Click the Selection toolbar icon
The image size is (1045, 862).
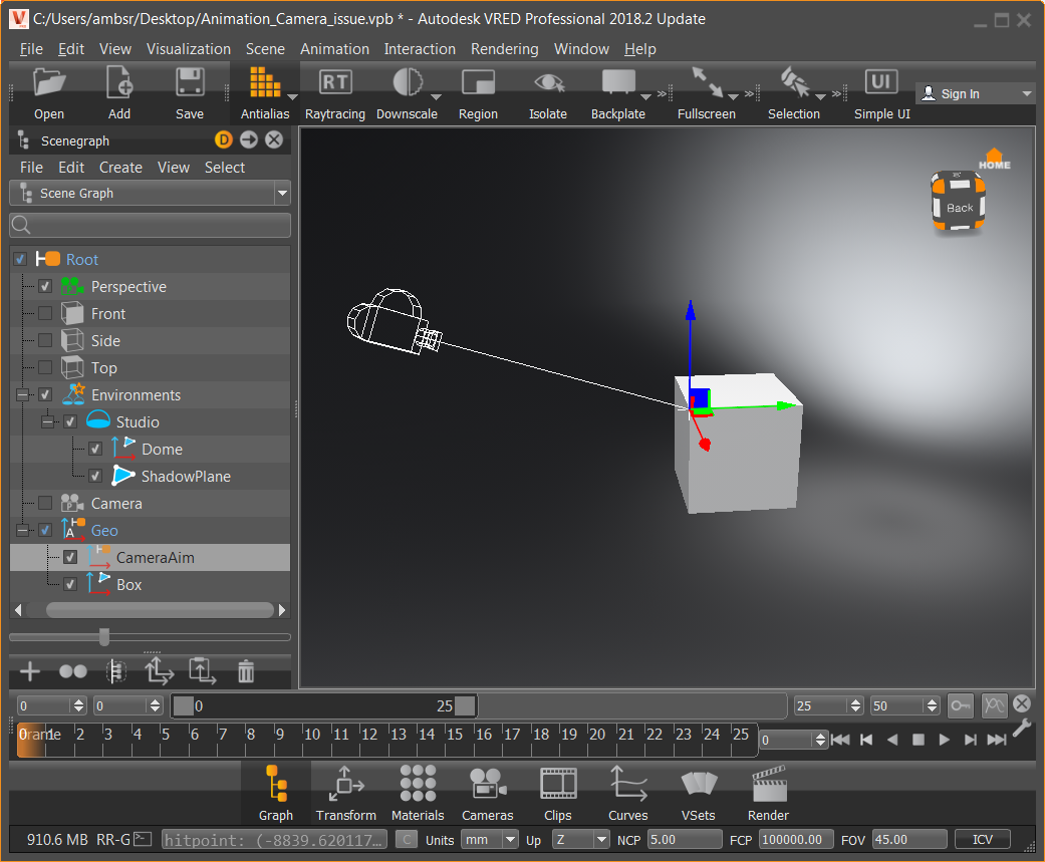click(x=794, y=83)
